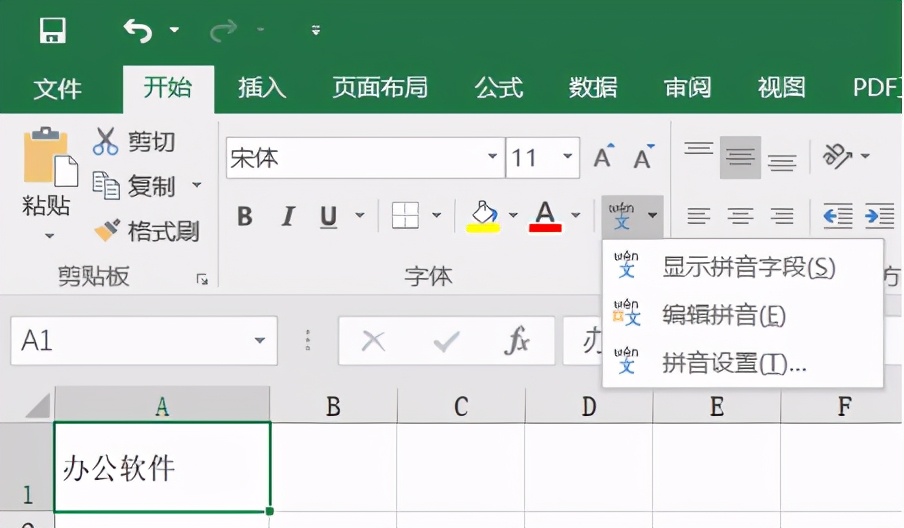Align text right
The width and height of the screenshot is (904, 528).
782,216
